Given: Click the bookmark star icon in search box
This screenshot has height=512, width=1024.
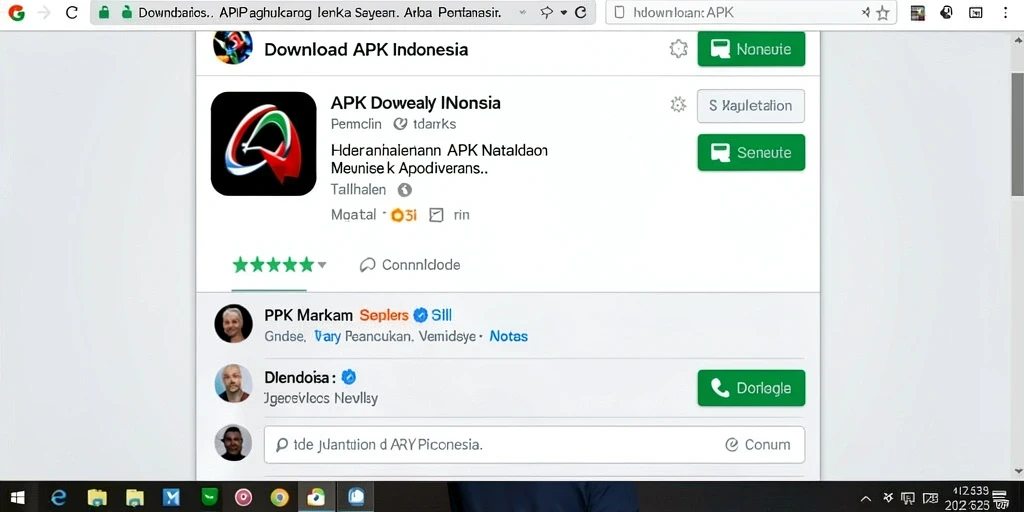Looking at the screenshot, I should 882,12.
